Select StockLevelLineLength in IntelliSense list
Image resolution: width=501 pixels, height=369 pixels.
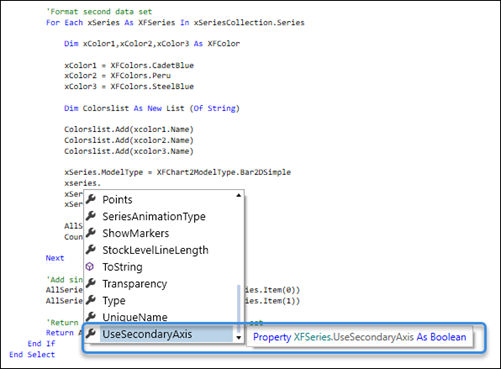coord(155,250)
